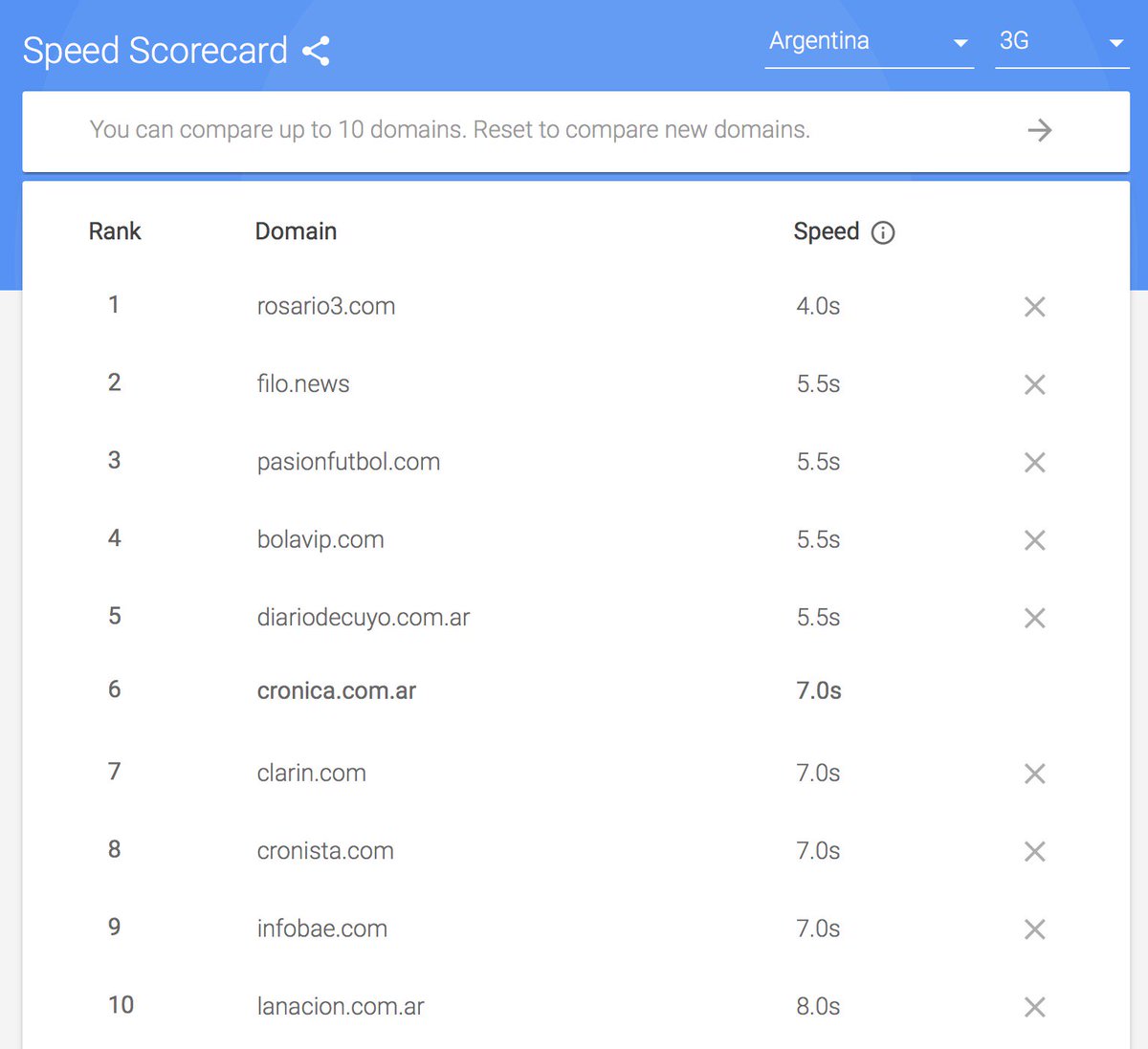Select cronista.com domain text
Viewport: 1148px width, 1049px height.
click(325, 850)
